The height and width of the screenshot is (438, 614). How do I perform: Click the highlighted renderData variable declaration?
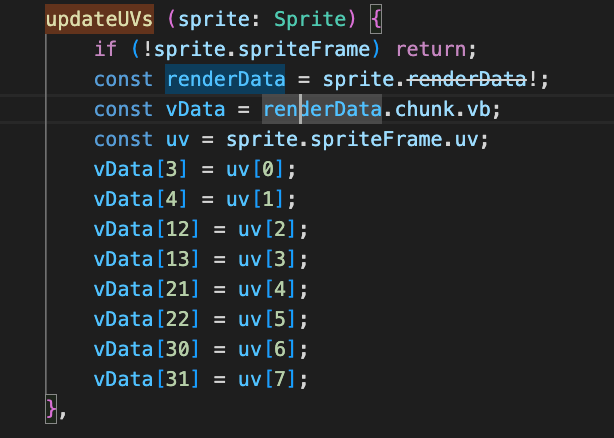pos(226,79)
